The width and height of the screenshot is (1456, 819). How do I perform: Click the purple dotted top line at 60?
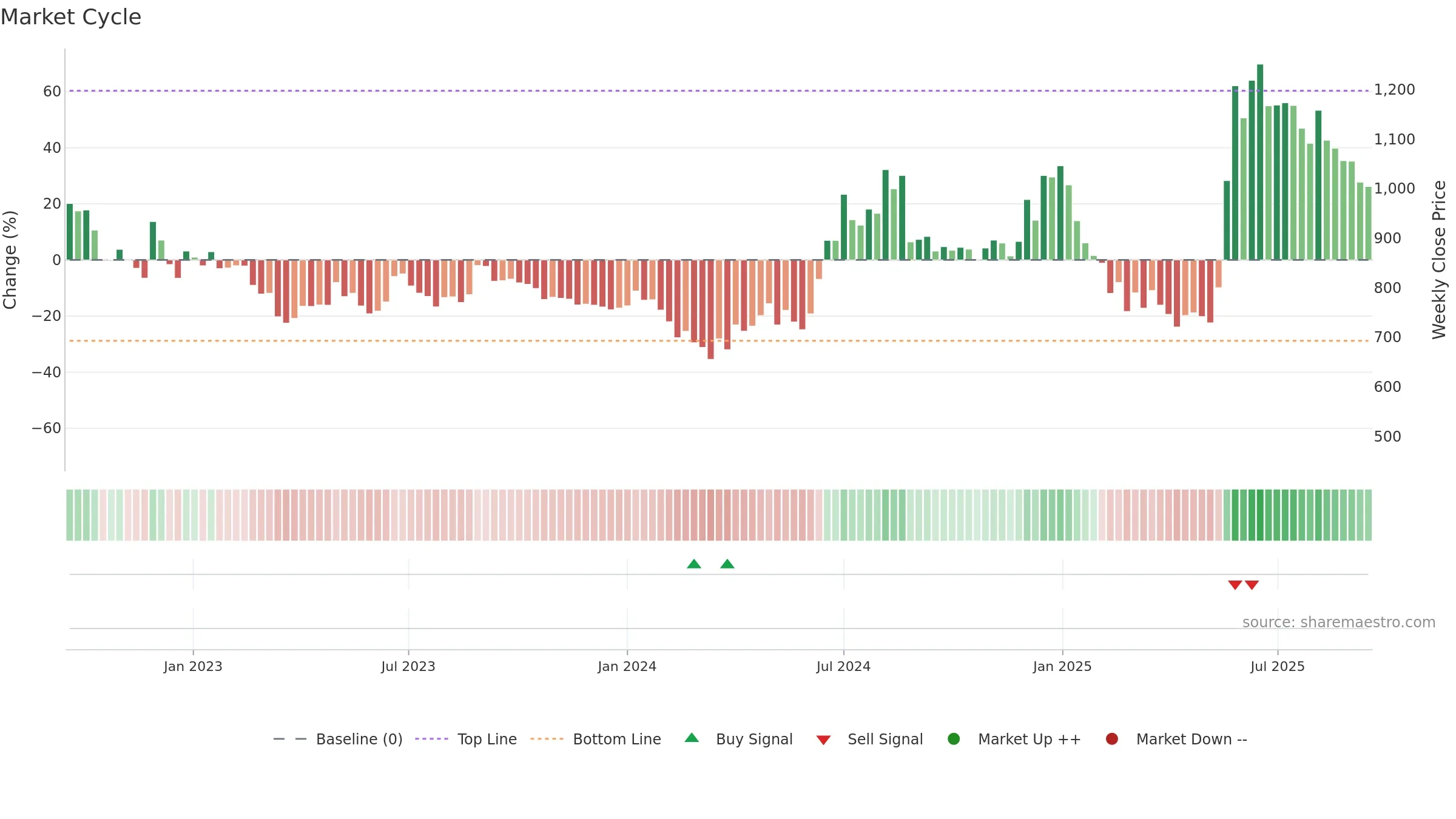pos(719,91)
